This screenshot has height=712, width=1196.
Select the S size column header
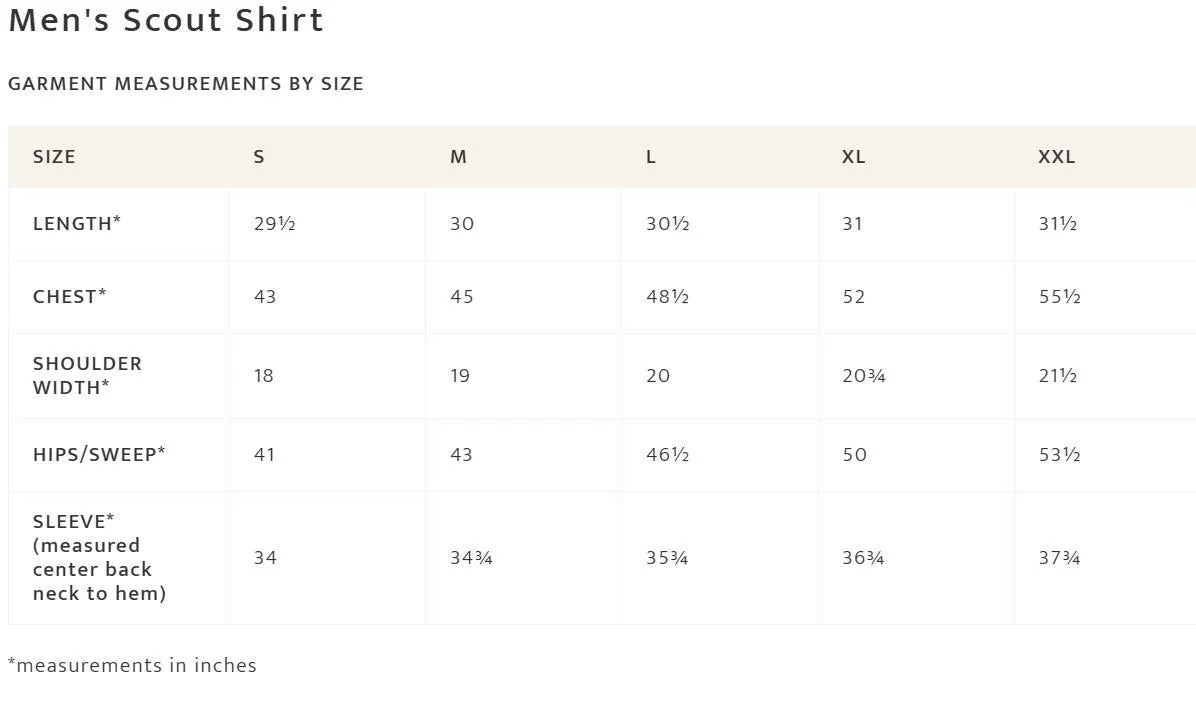click(x=259, y=156)
